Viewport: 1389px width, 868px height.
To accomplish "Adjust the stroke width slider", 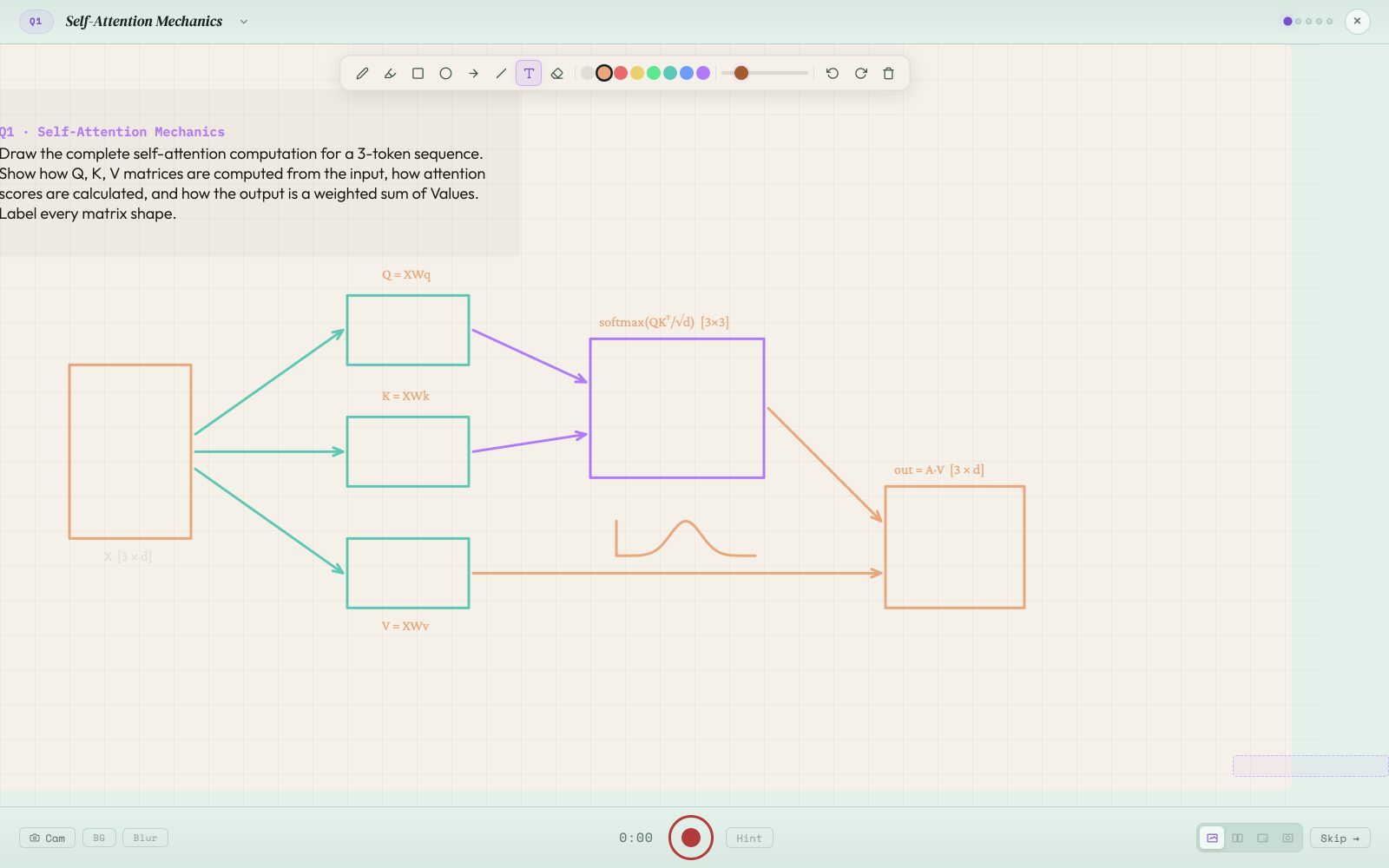I will (x=765, y=73).
